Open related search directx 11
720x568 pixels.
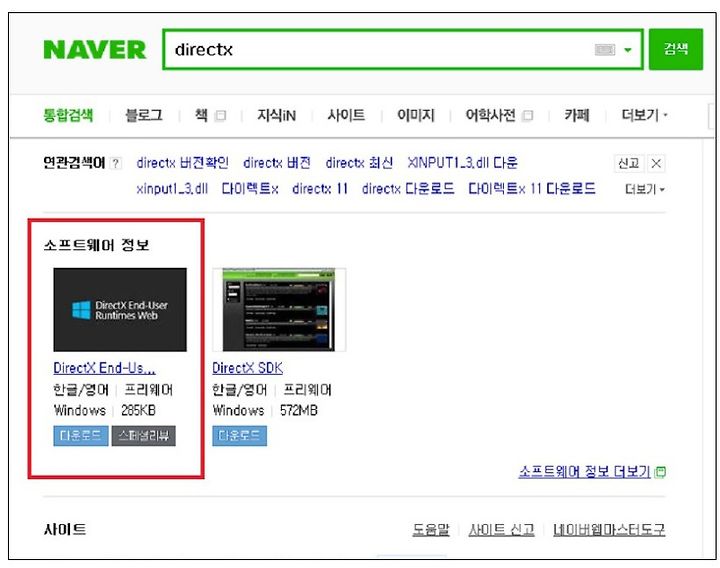(320, 189)
